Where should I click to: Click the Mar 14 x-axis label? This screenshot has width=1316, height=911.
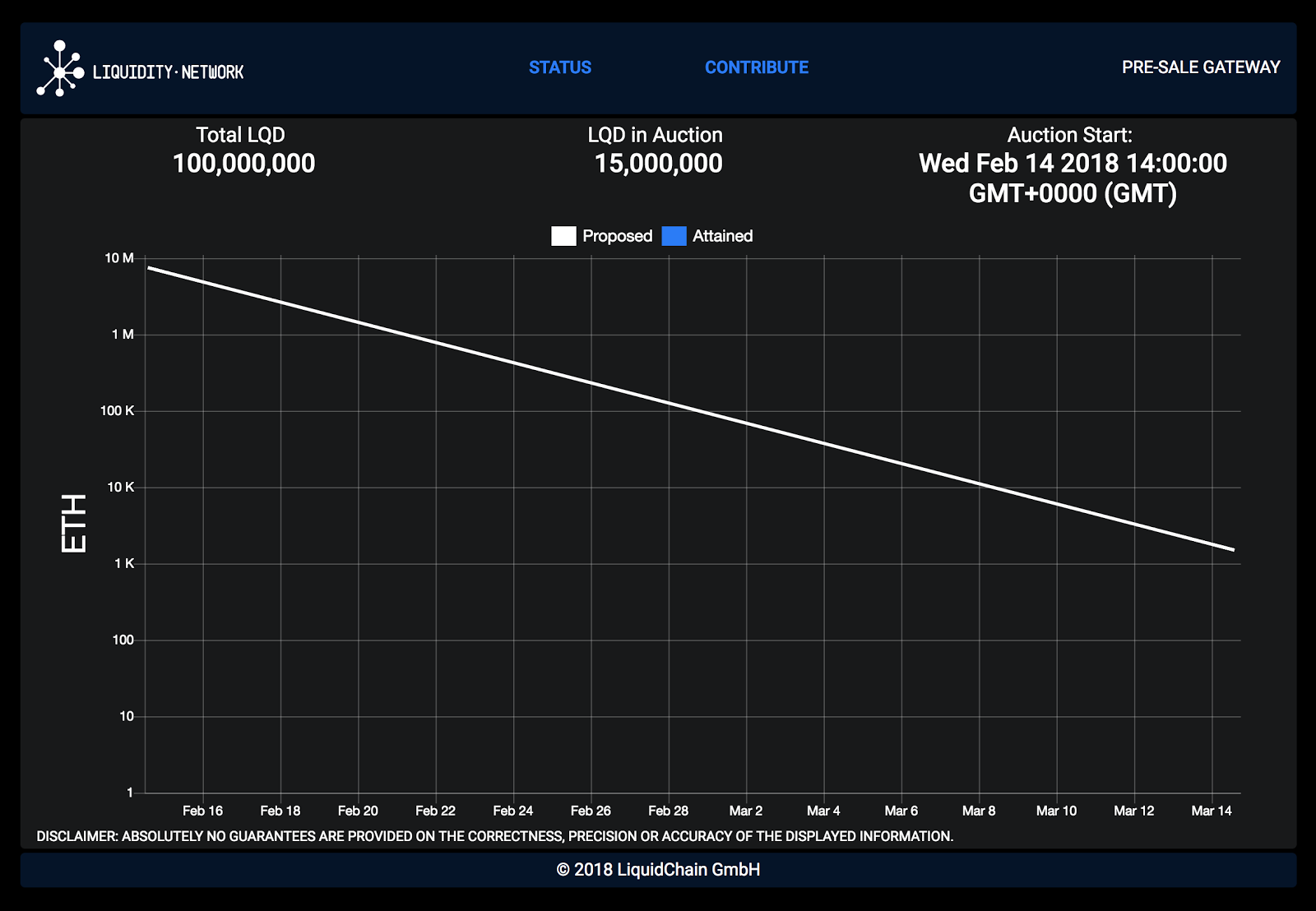[1212, 811]
